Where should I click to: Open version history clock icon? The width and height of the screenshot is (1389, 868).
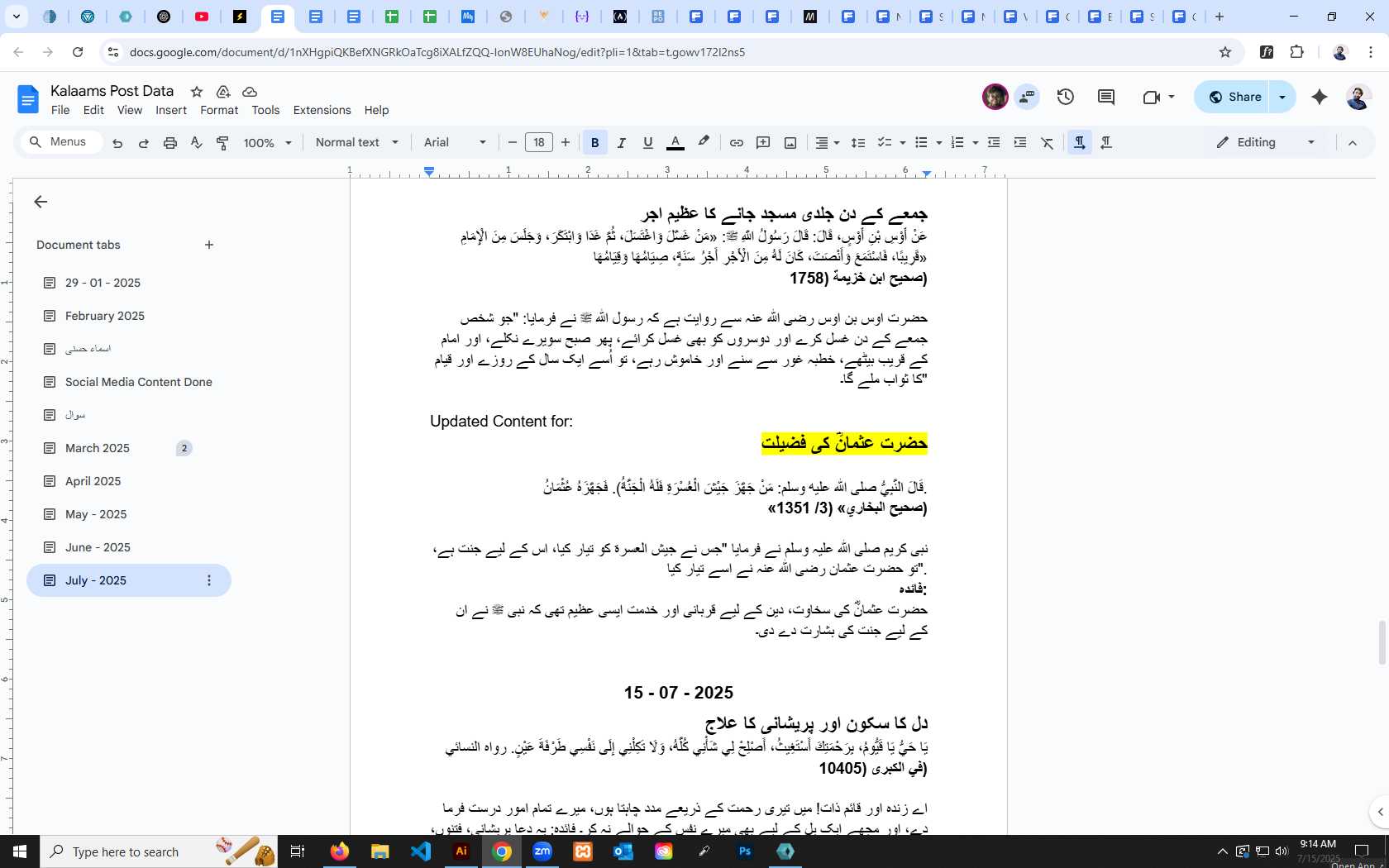click(1066, 97)
